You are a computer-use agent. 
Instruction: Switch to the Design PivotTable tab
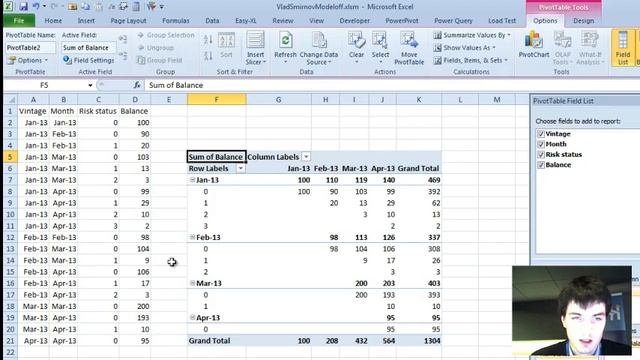[x=583, y=20]
